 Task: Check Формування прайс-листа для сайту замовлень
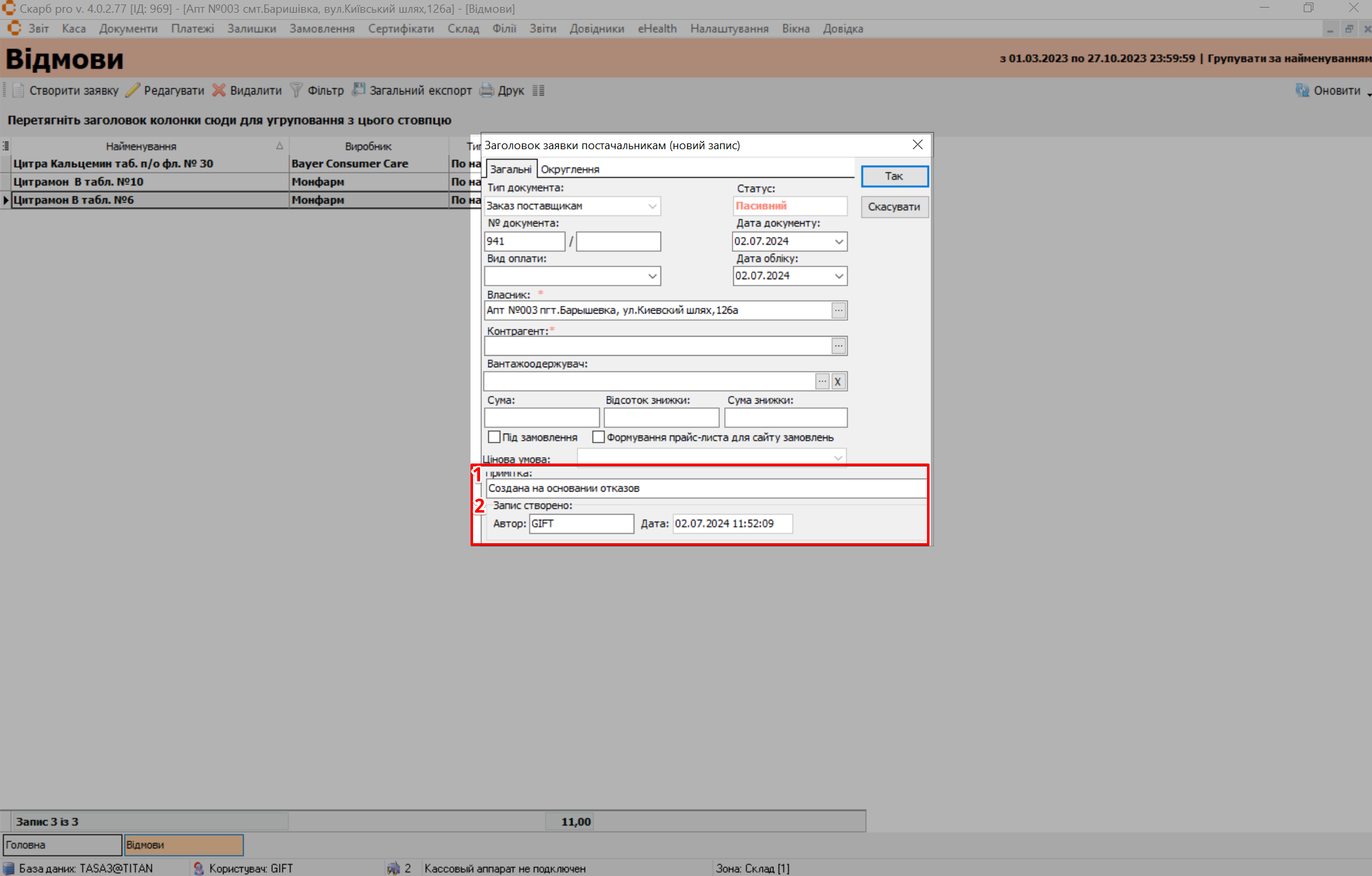point(598,437)
